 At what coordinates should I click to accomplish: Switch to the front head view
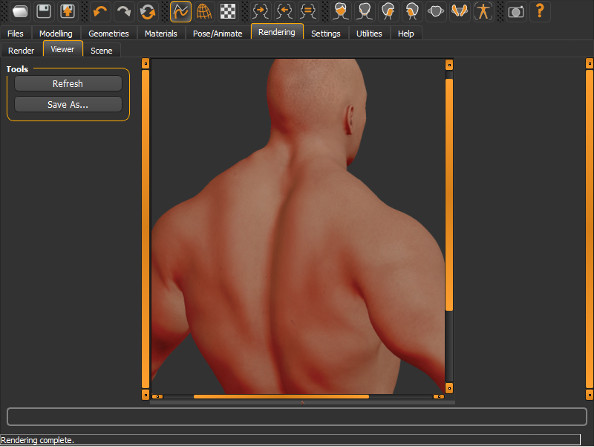341,11
